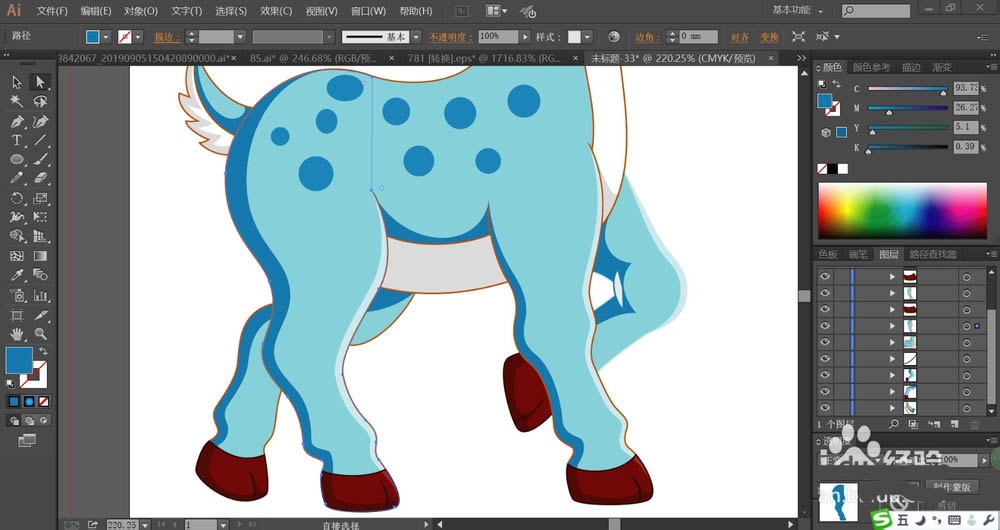Expand the last sublayer disclosure triangle
Viewport: 1000px width, 530px height.
click(892, 408)
